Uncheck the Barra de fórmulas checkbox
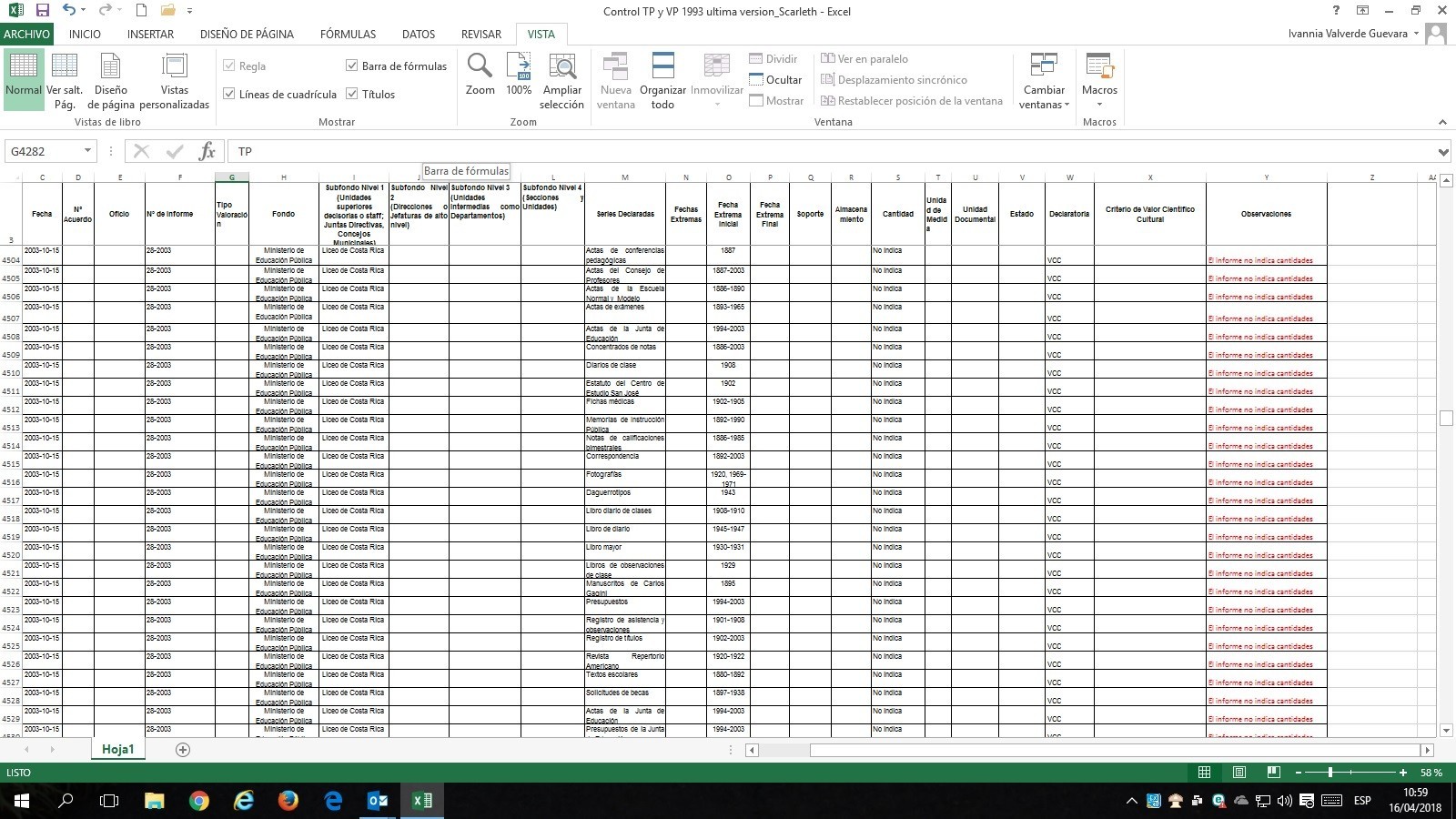 pyautogui.click(x=352, y=66)
